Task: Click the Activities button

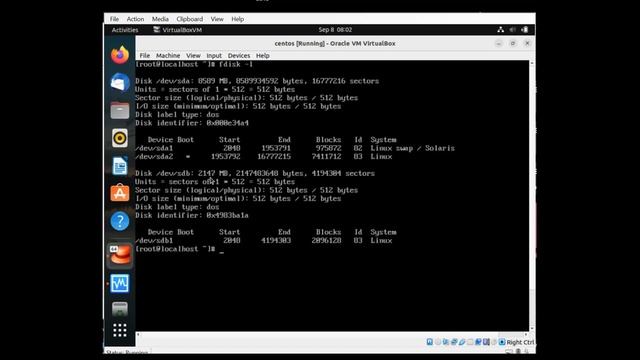Action: point(125,30)
